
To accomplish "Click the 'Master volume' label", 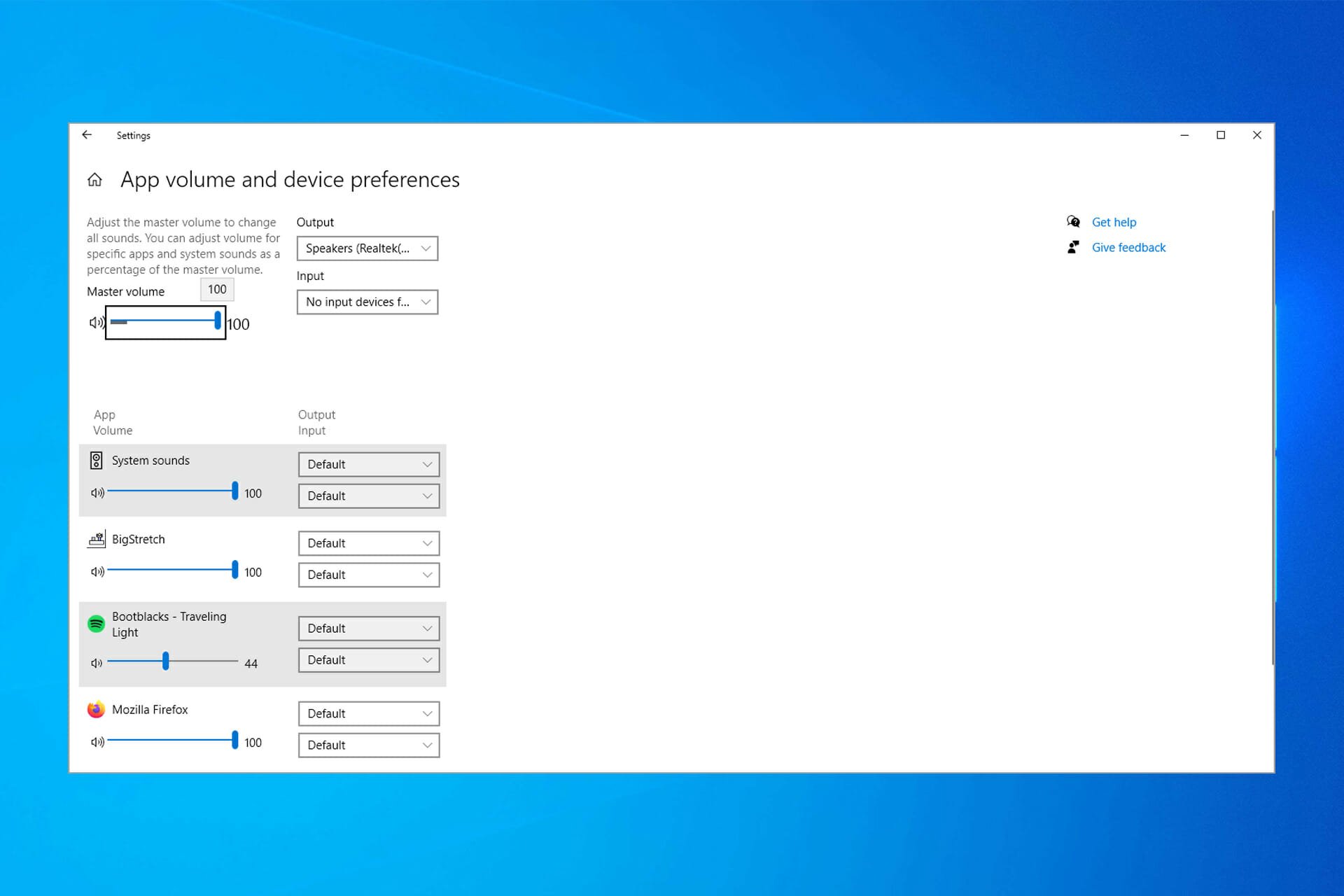I will point(126,292).
